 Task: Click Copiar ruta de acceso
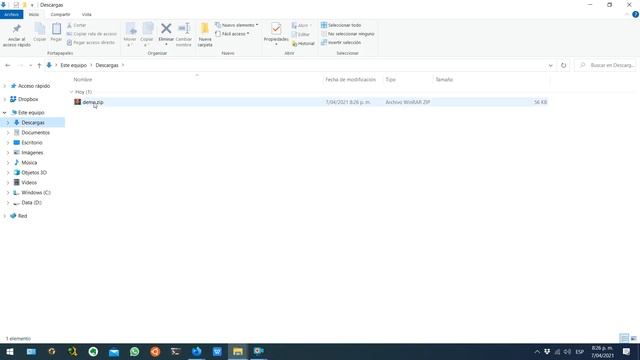[91, 34]
